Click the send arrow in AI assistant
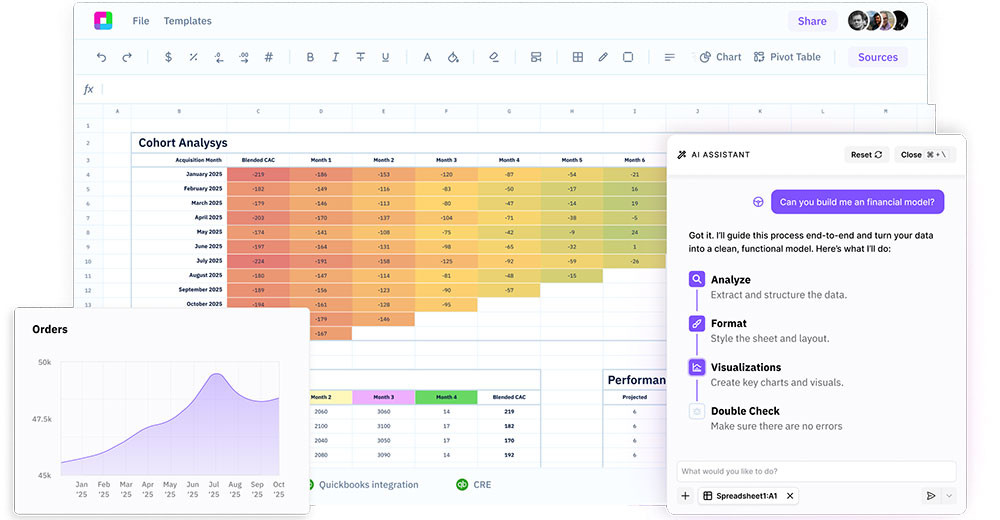The height and width of the screenshot is (520, 1000). pos(931,495)
